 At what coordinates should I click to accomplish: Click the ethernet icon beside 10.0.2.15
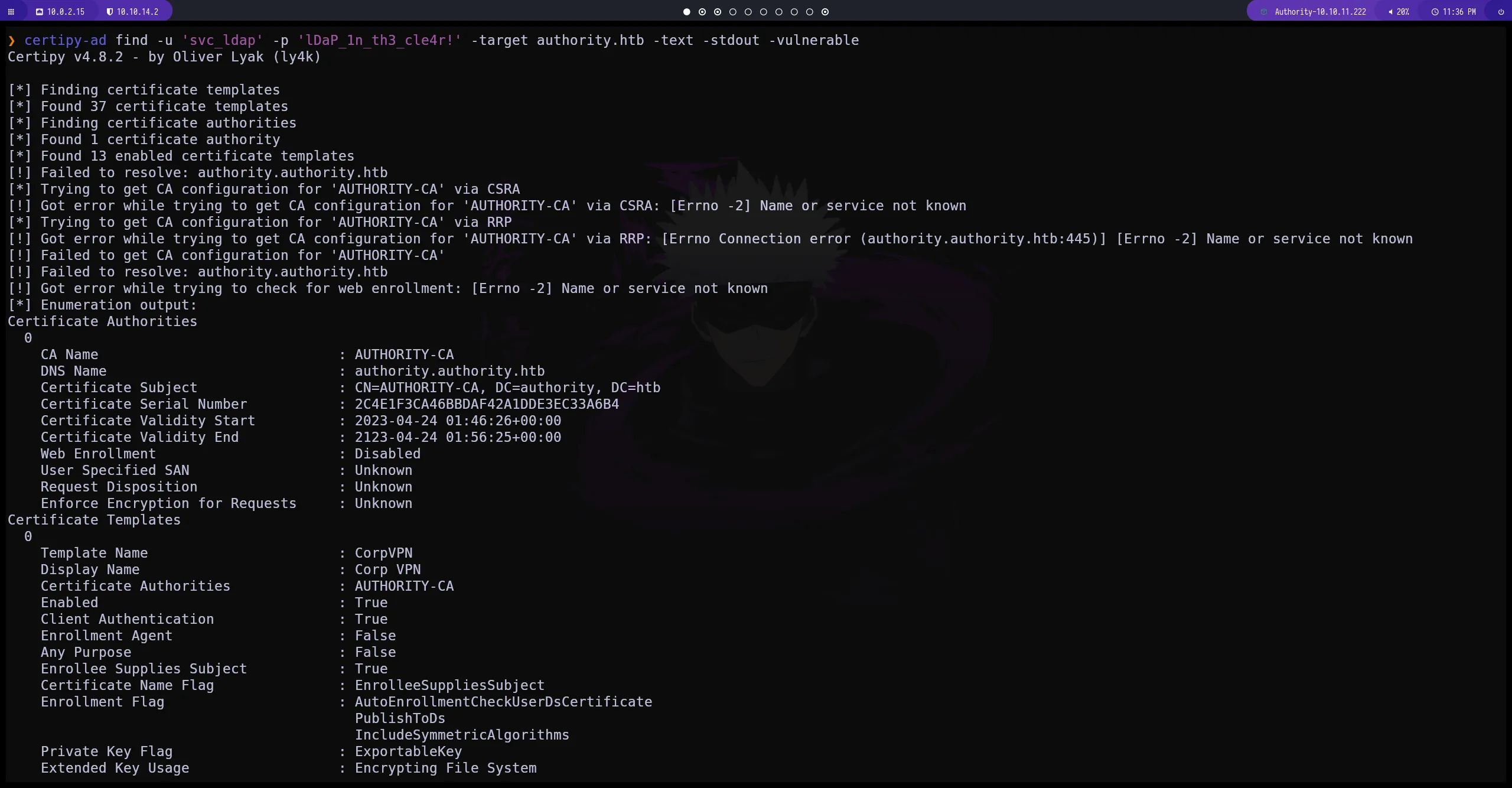40,12
